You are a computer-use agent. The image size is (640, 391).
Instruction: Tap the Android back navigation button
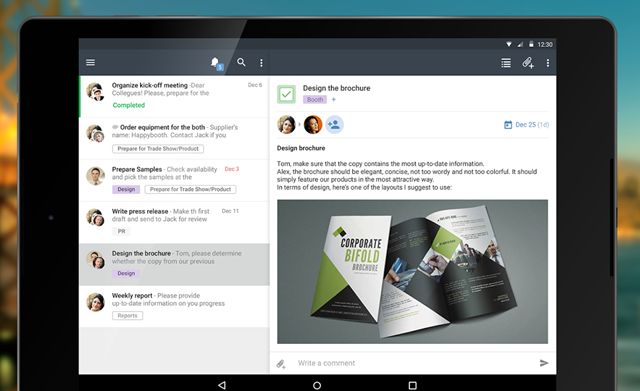coord(222,385)
